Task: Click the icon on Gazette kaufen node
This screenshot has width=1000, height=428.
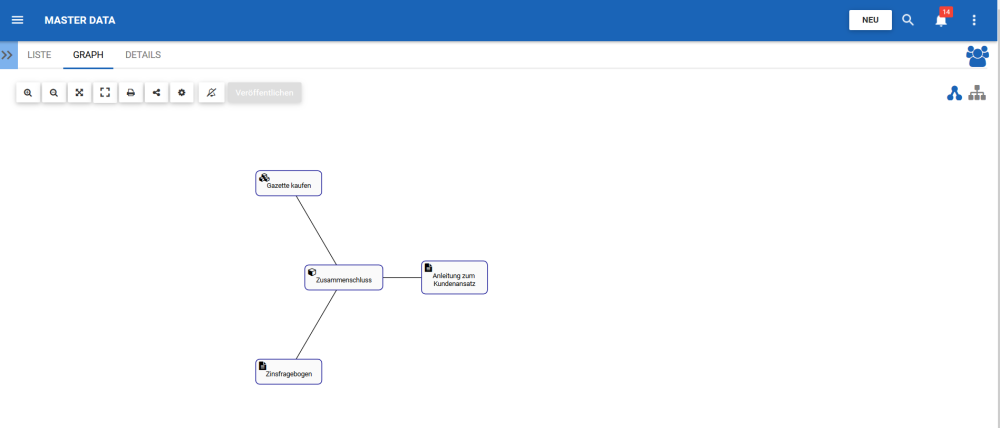Action: pos(264,177)
